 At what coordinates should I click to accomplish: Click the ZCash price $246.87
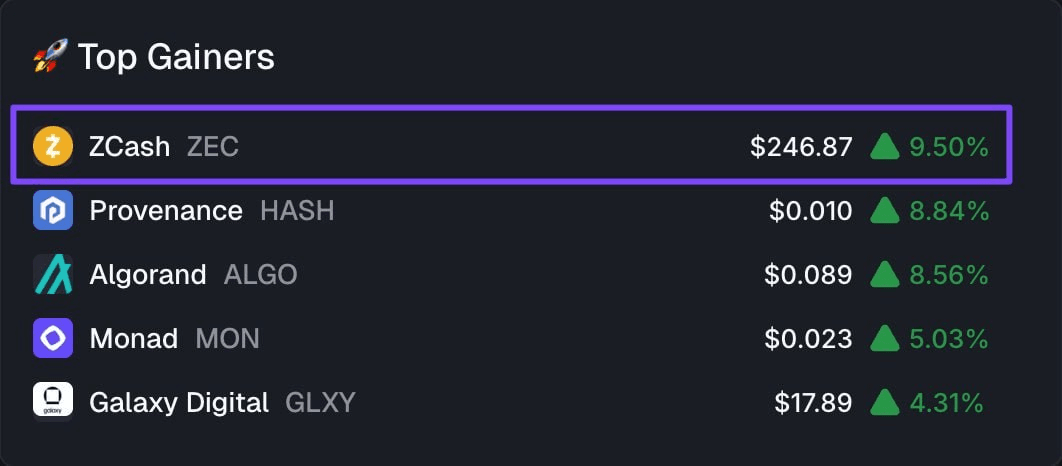[801, 148]
